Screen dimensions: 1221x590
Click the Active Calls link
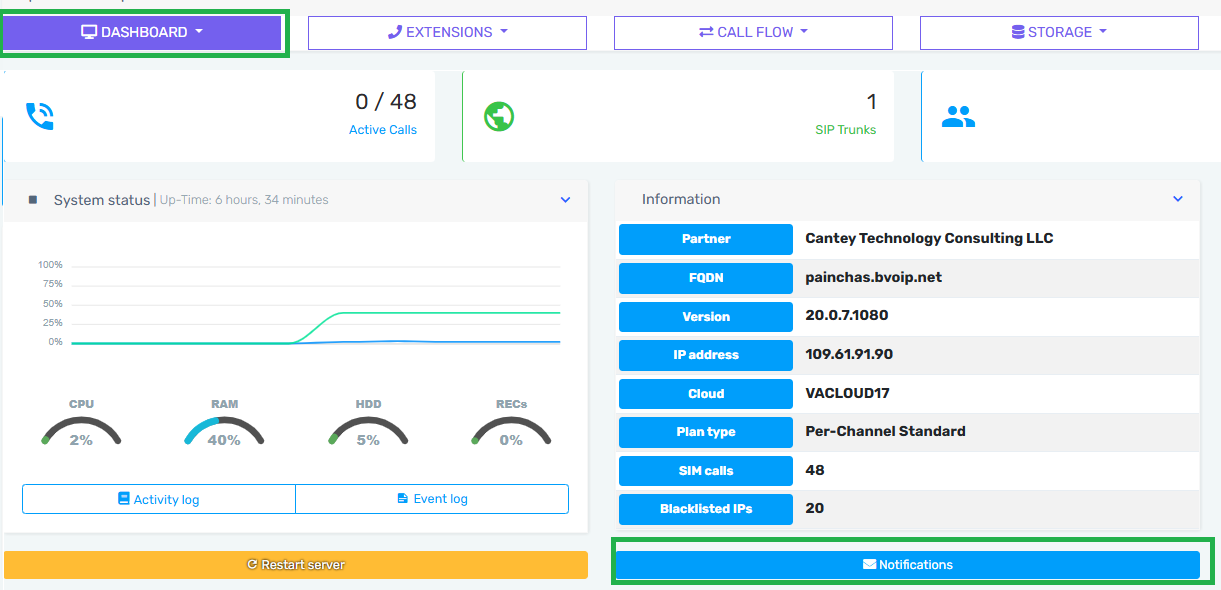tap(383, 130)
